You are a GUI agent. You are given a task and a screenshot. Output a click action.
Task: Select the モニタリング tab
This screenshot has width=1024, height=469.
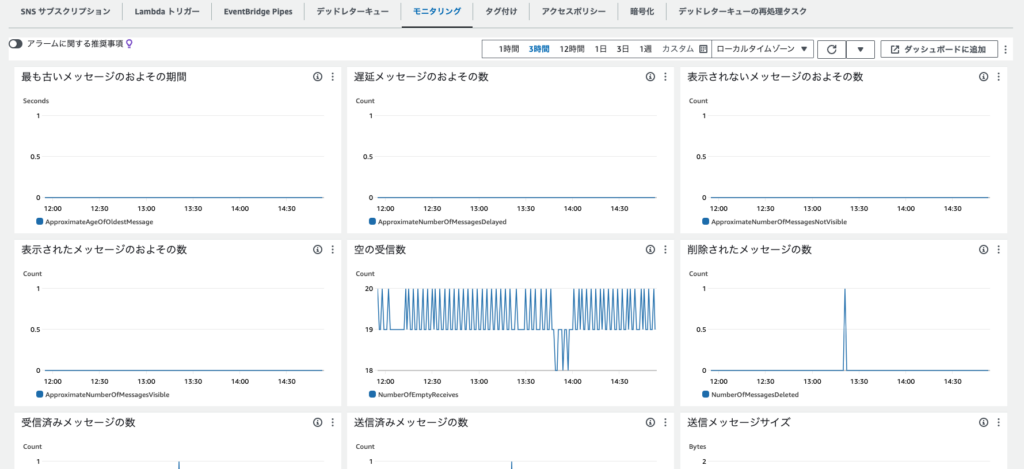tap(437, 12)
